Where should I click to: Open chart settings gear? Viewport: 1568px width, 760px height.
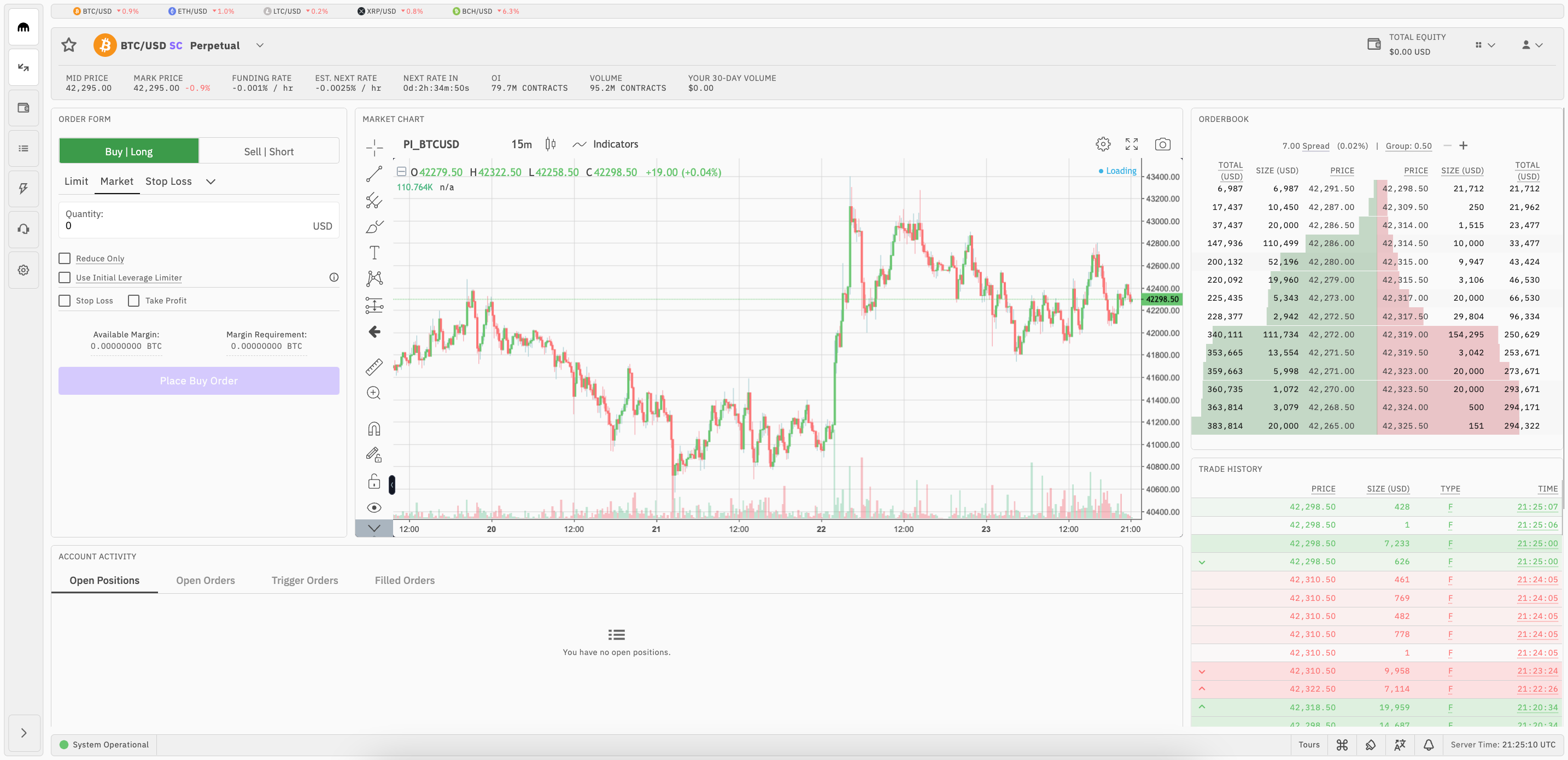[x=1103, y=144]
